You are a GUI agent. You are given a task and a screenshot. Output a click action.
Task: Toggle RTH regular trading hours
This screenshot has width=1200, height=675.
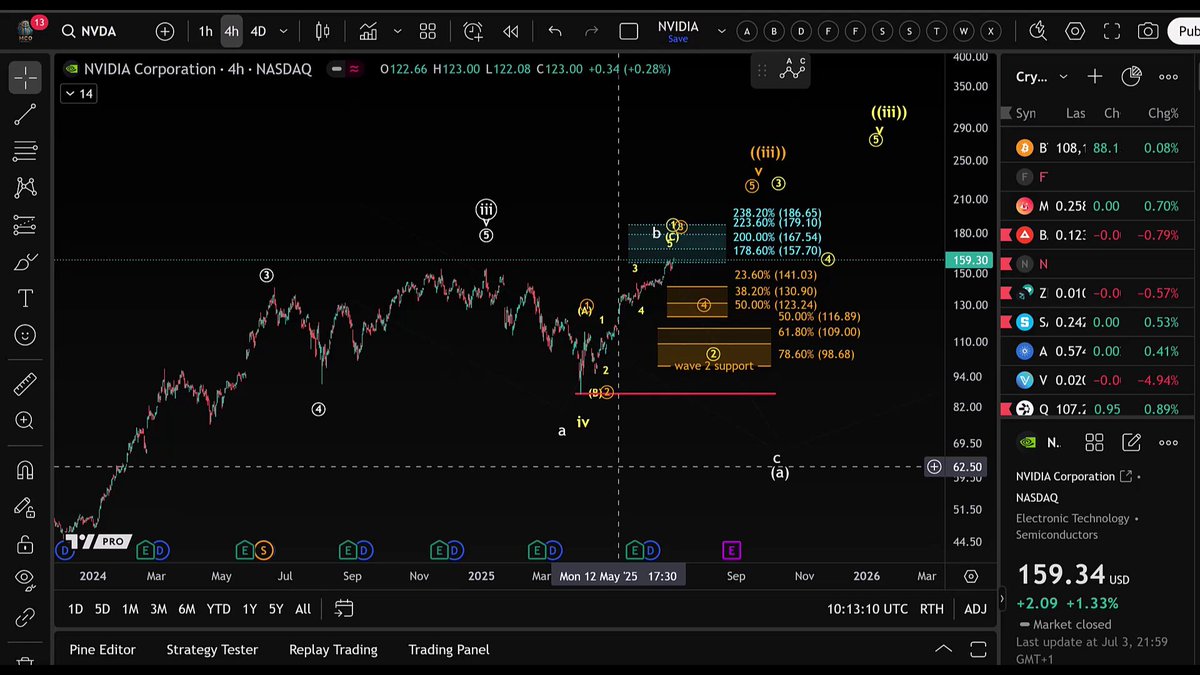[931, 608]
